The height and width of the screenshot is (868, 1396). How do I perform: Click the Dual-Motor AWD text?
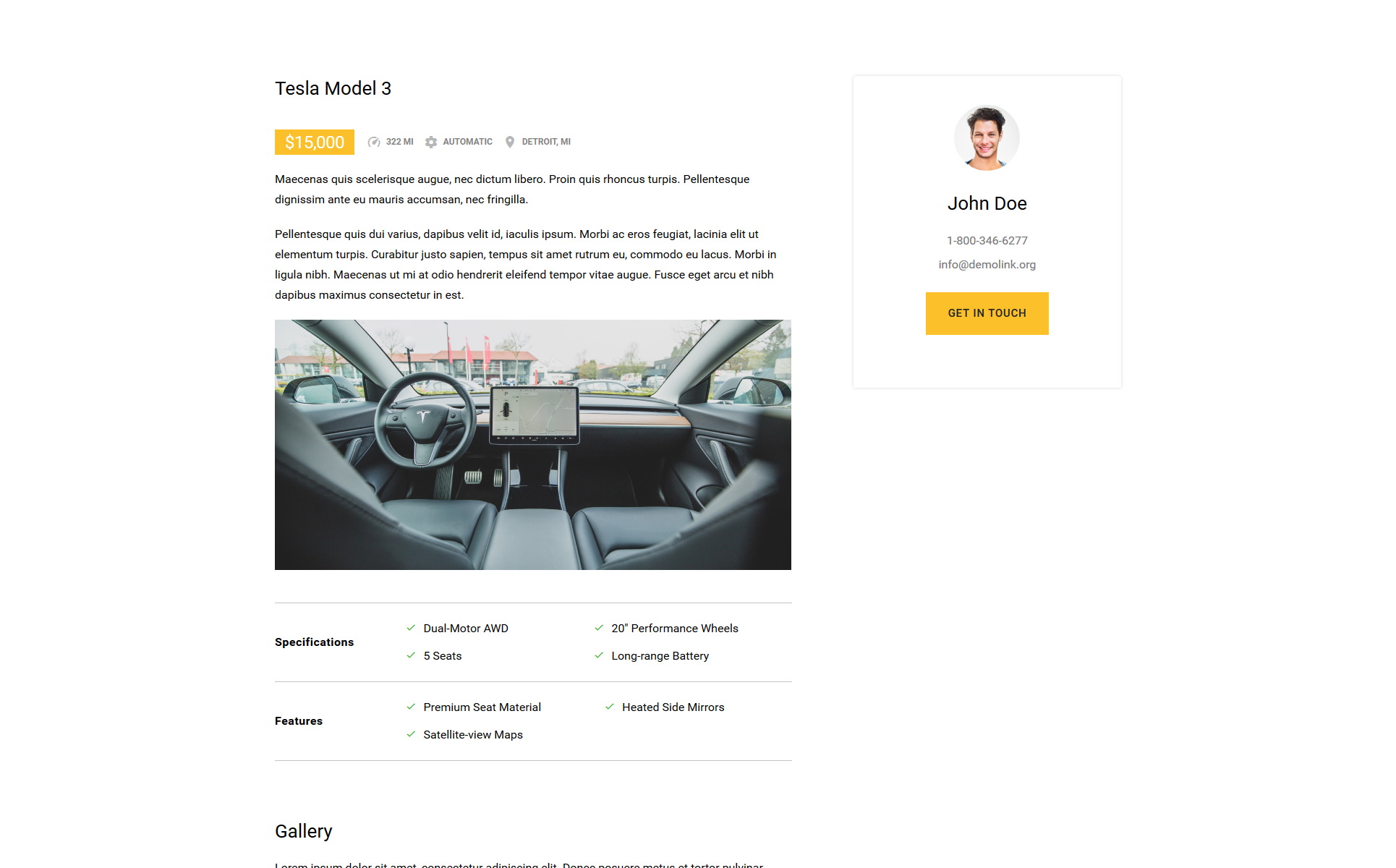[466, 629]
